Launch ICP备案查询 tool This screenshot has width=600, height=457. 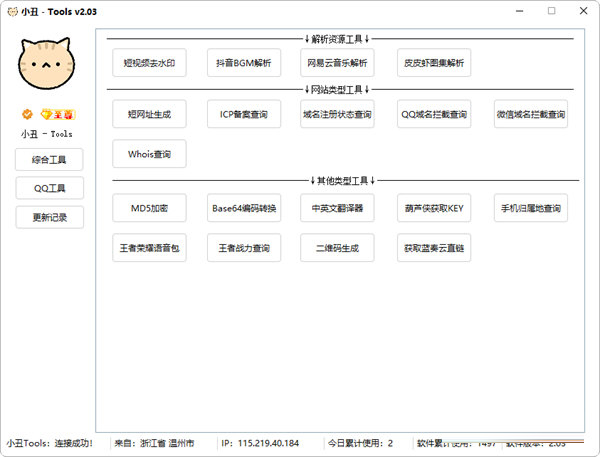[x=244, y=114]
